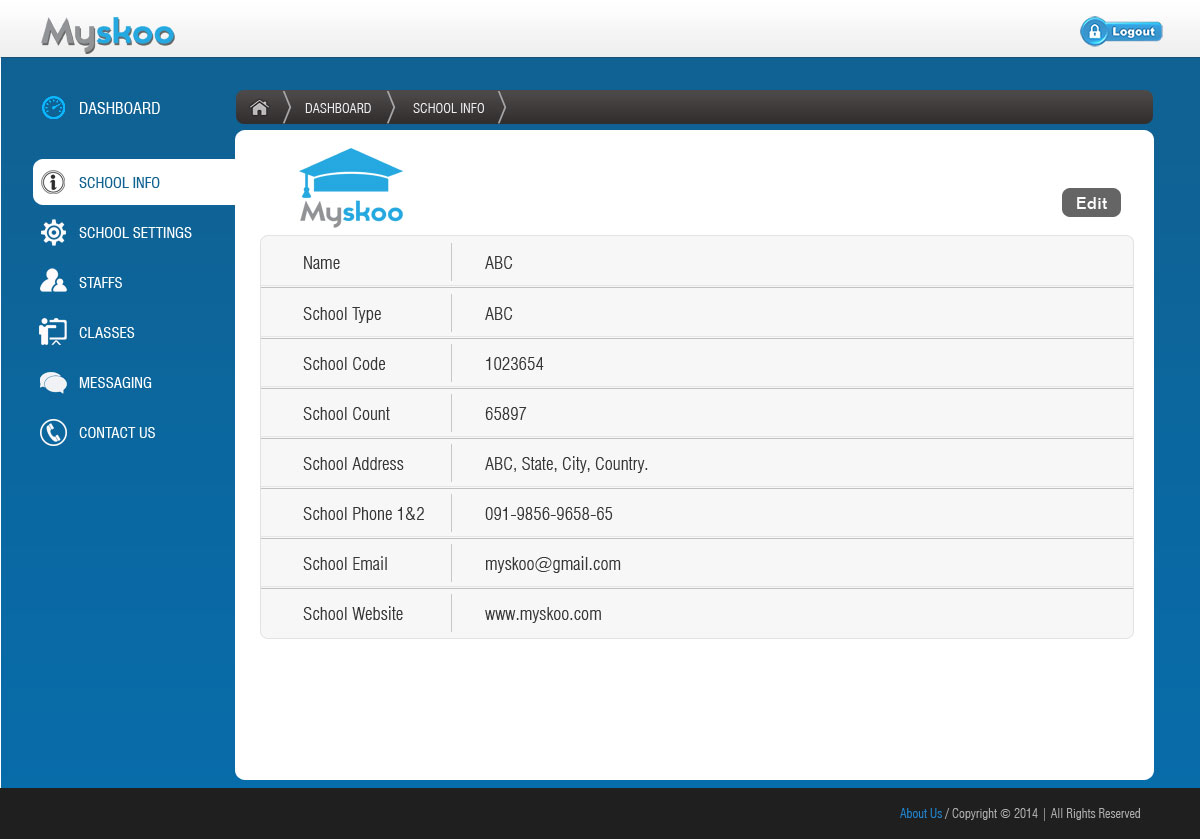This screenshot has height=839, width=1200.
Task: Open MESSAGING in the sidebar
Action: coord(115,383)
